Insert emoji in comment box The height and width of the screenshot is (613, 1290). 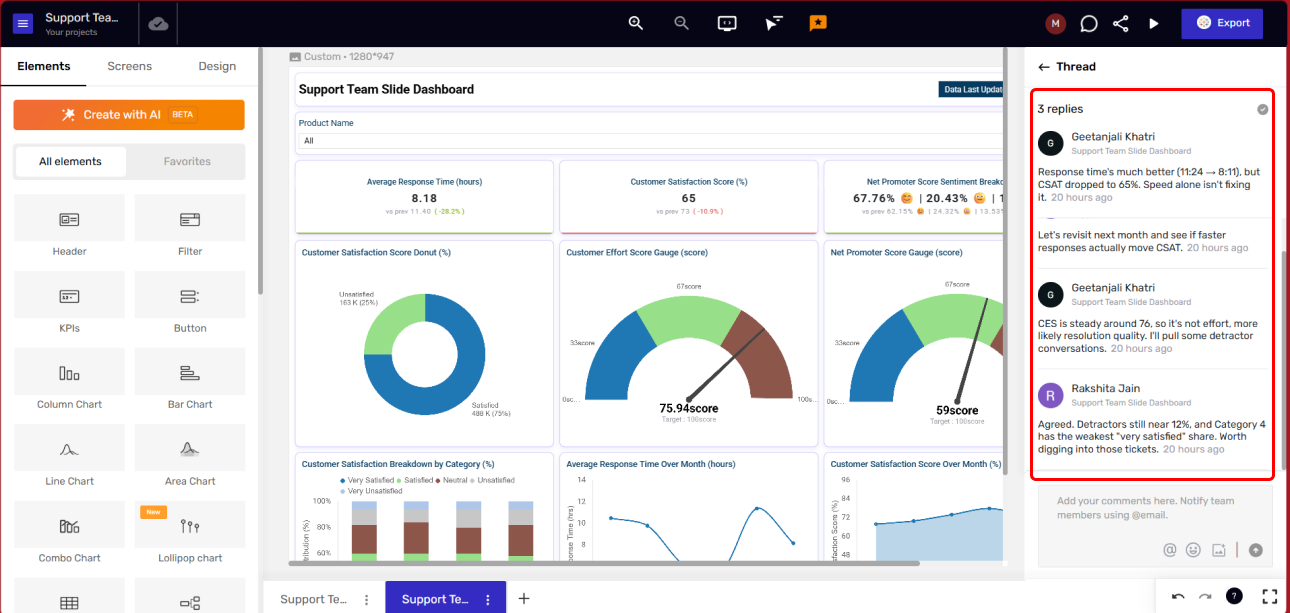click(1193, 549)
